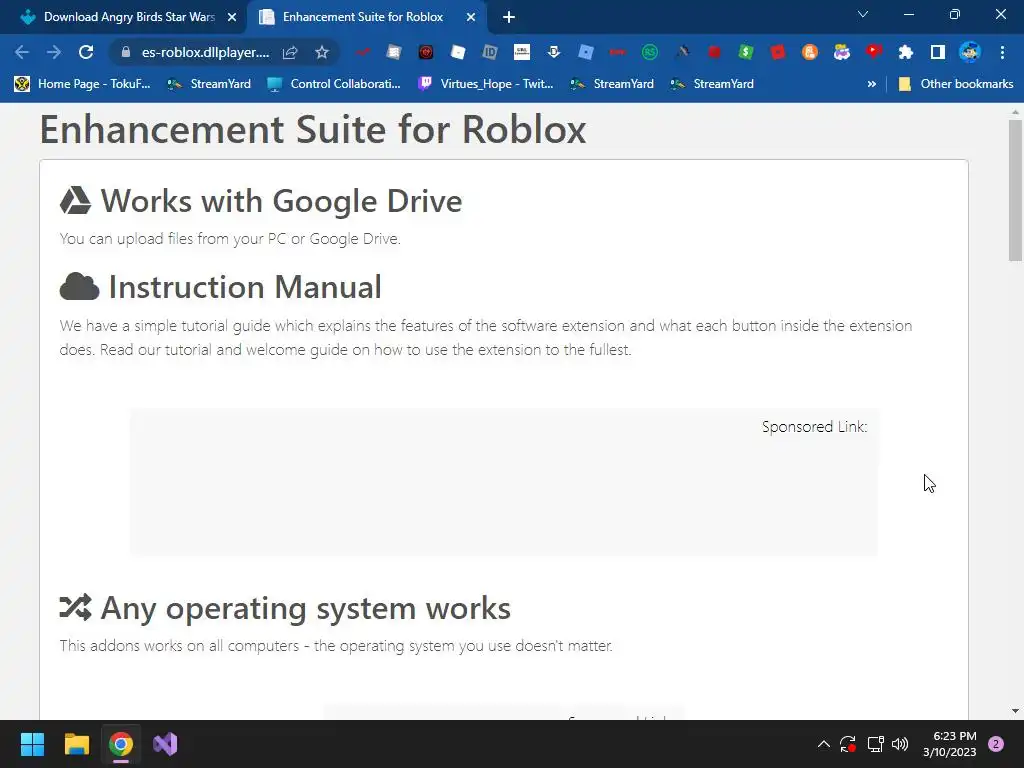View site security lock info

click(x=126, y=52)
